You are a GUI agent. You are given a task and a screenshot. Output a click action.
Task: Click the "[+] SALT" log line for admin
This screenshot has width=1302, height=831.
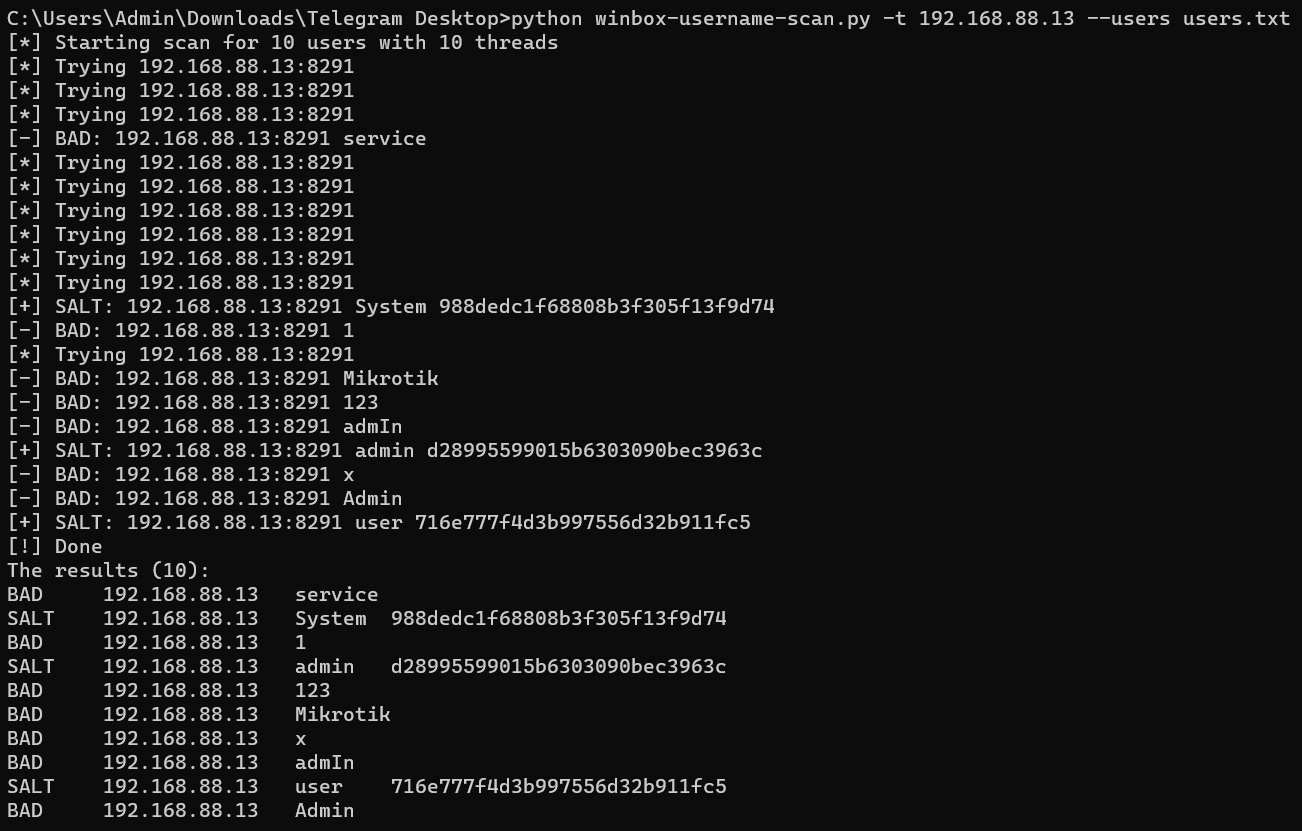coord(384,451)
